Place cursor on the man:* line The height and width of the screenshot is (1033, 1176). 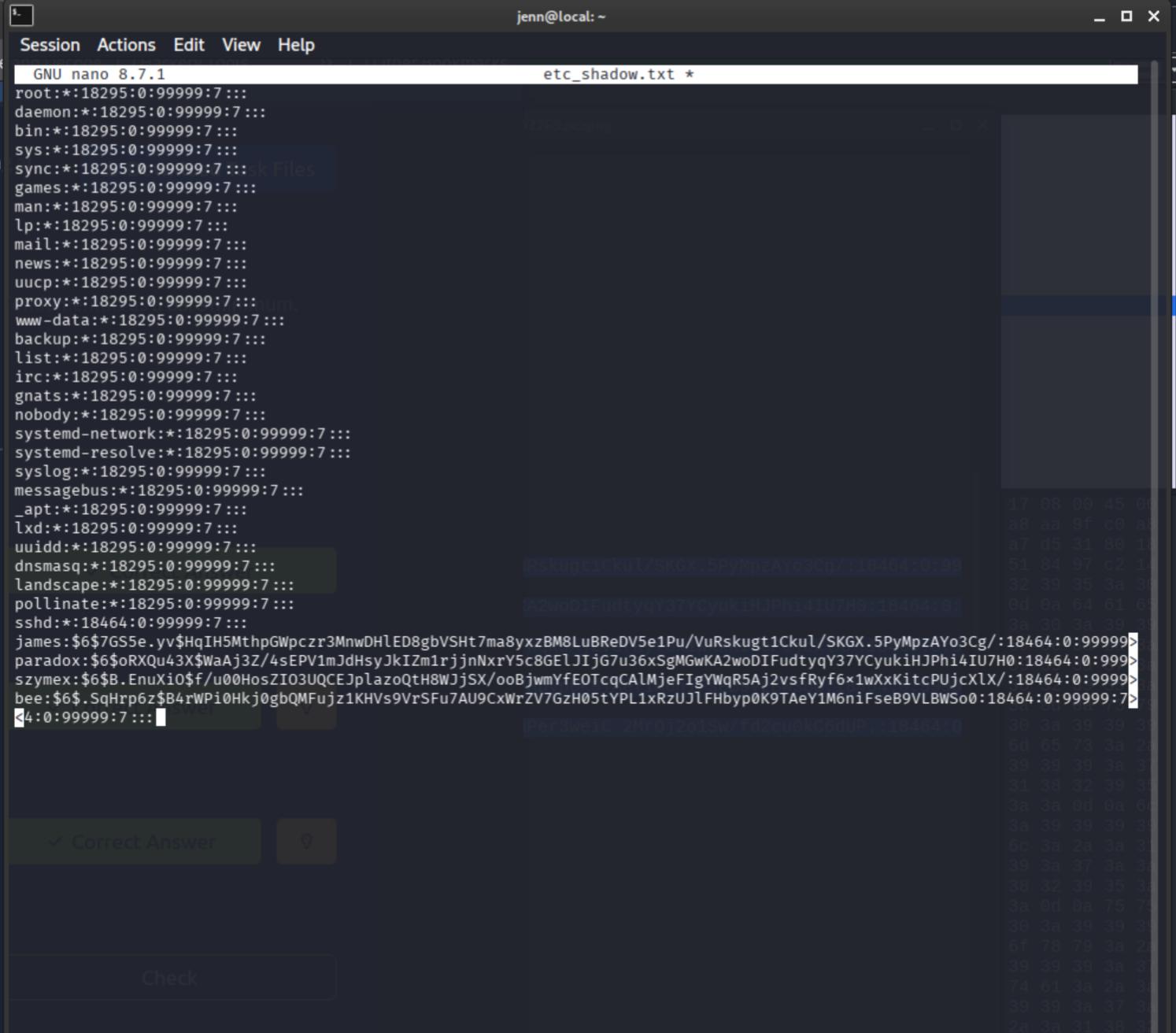126,206
